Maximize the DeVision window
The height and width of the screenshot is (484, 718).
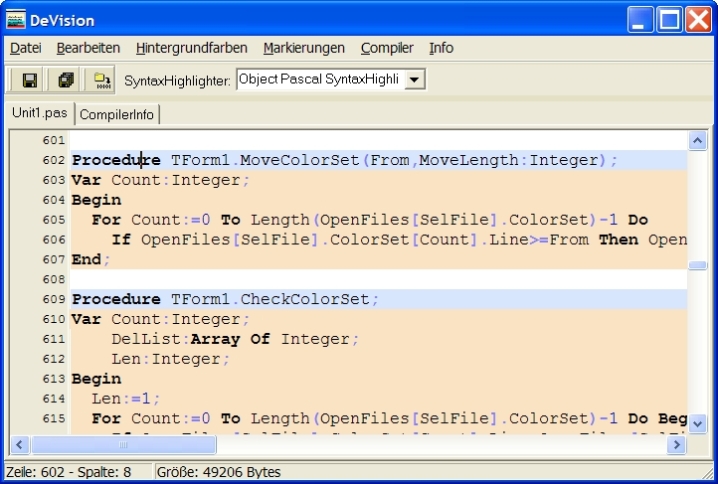(x=669, y=18)
